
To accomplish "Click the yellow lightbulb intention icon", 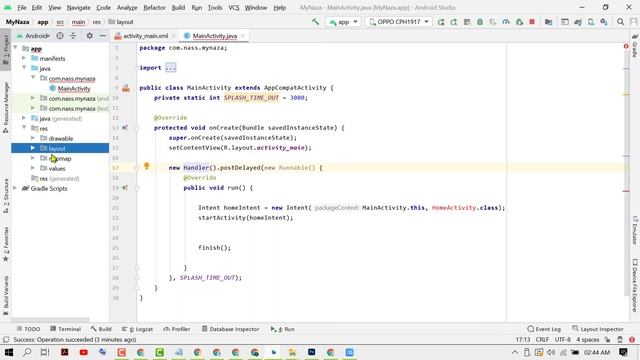I will (x=147, y=166).
